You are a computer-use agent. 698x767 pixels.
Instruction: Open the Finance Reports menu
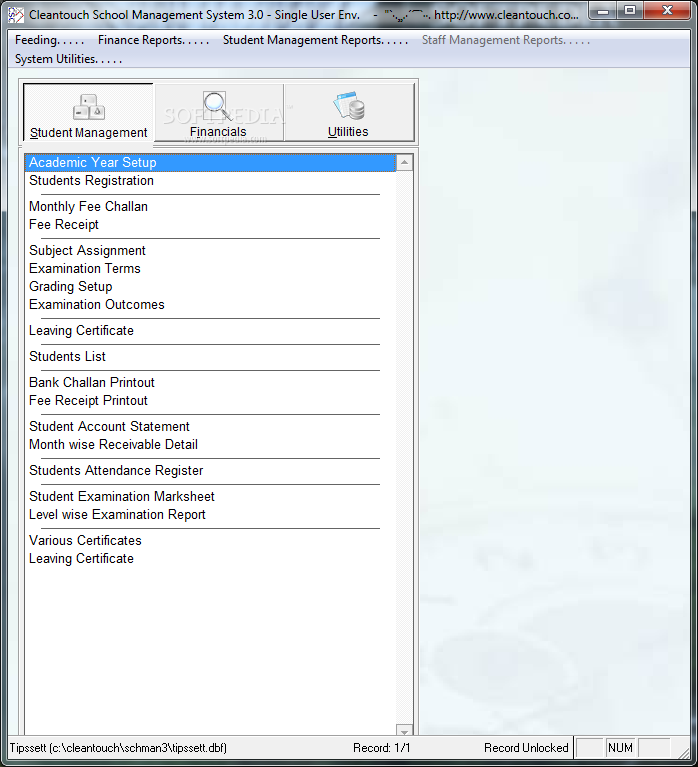coord(153,40)
